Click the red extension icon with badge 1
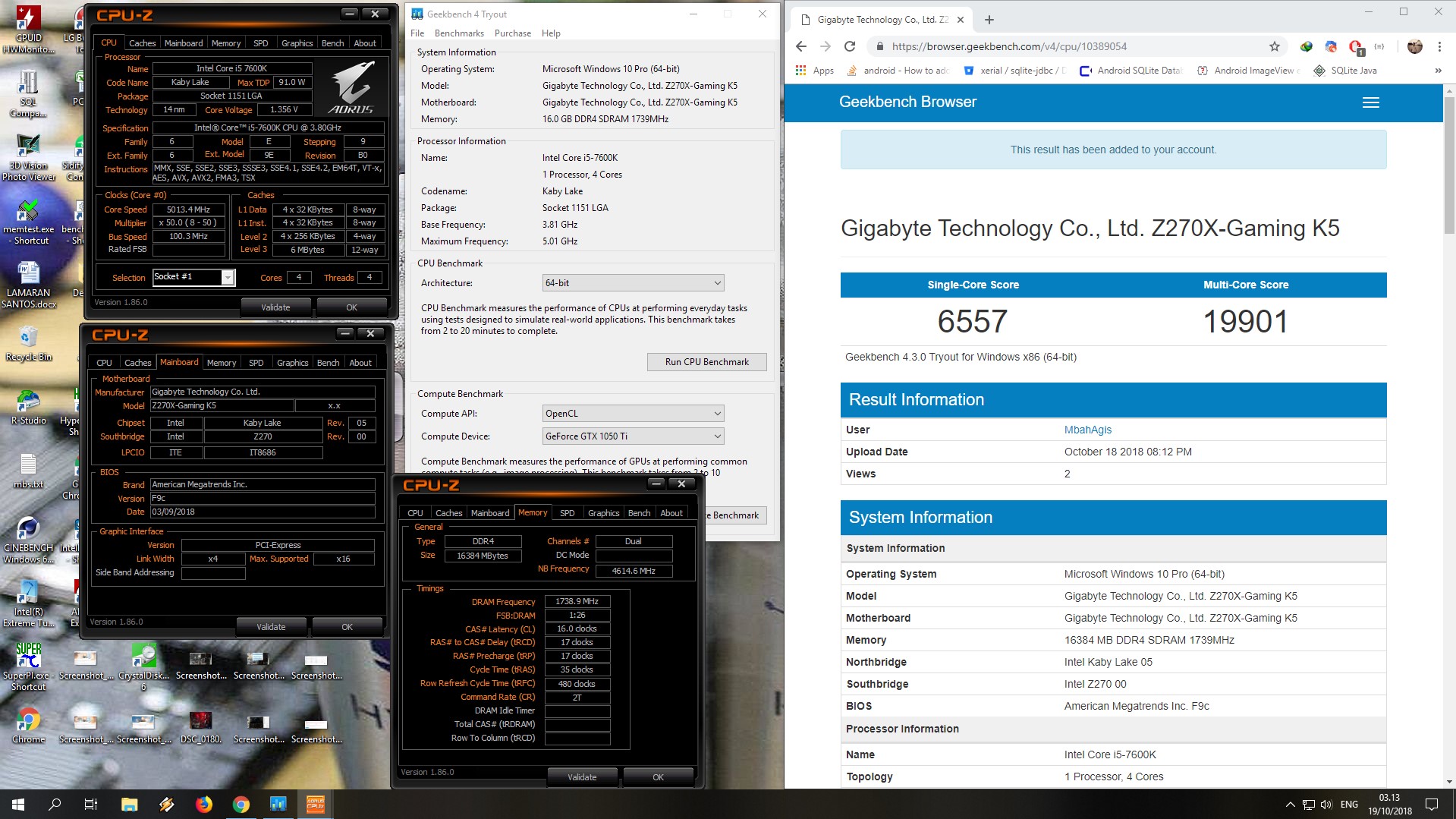This screenshot has height=819, width=1456. click(x=1356, y=47)
